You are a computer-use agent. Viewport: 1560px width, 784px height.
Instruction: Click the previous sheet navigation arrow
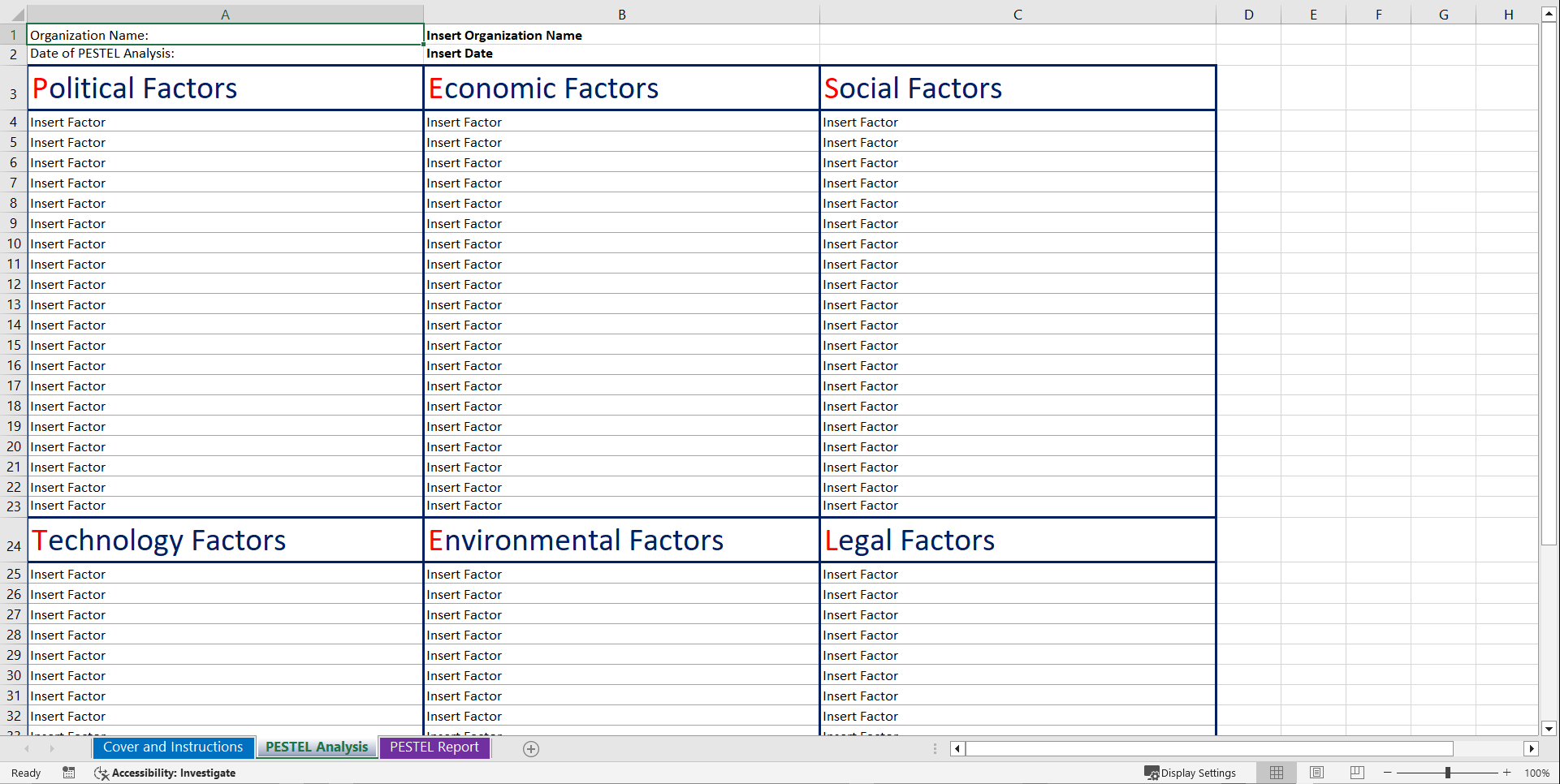27,748
